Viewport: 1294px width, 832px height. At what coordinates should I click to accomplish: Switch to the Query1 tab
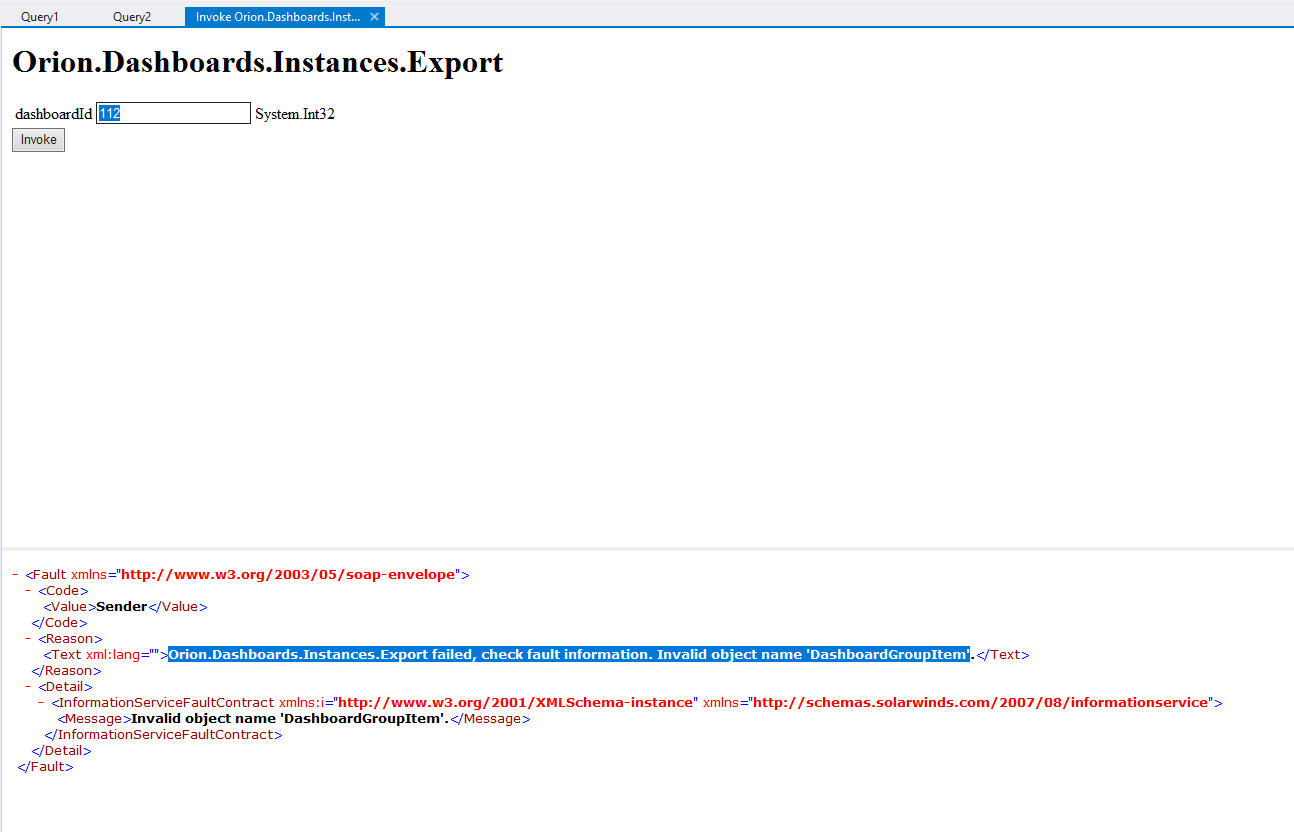pos(40,17)
